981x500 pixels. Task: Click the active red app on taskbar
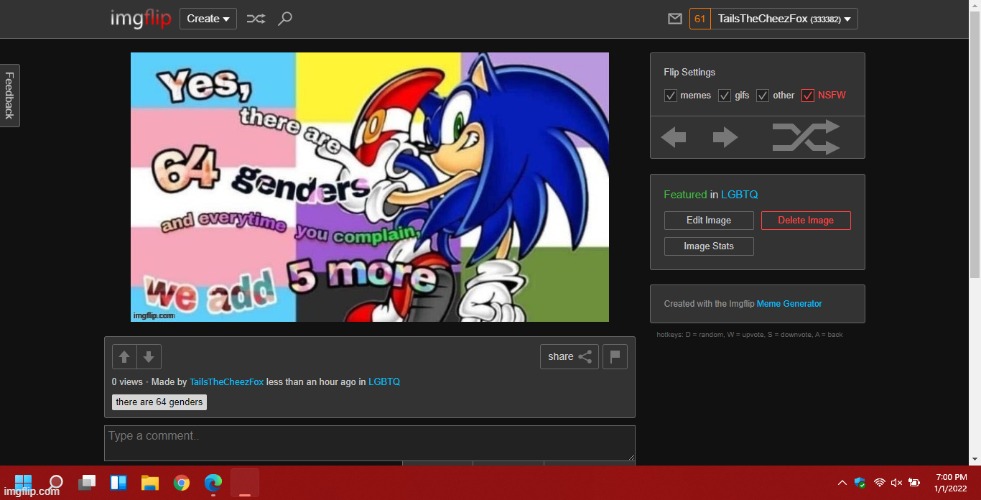245,482
